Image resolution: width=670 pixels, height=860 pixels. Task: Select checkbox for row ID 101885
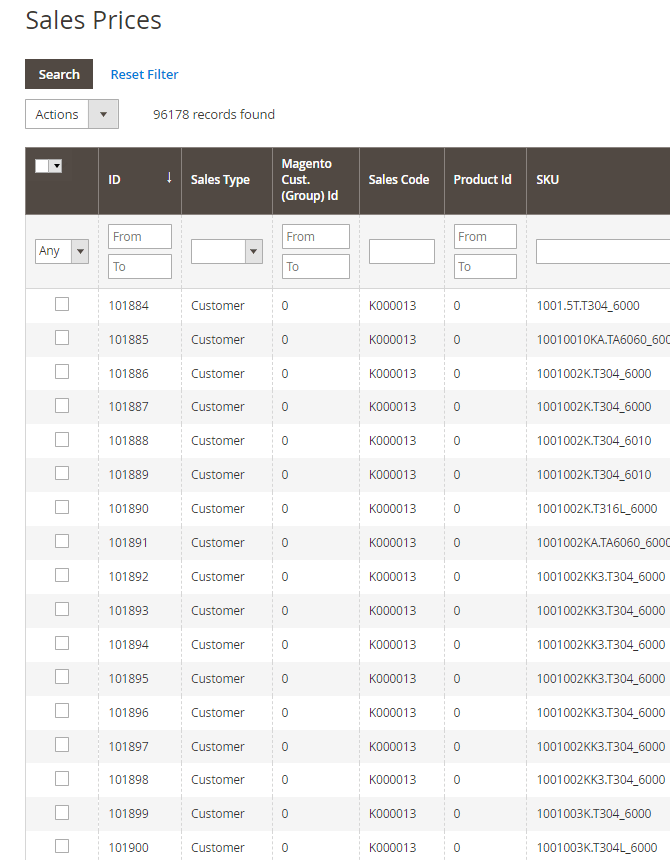[62, 338]
